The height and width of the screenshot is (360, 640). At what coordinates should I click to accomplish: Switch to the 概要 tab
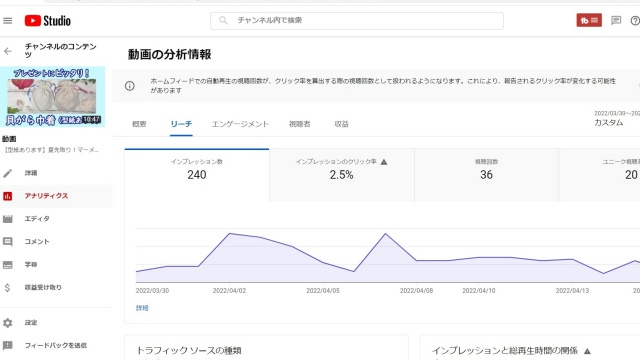click(x=139, y=124)
